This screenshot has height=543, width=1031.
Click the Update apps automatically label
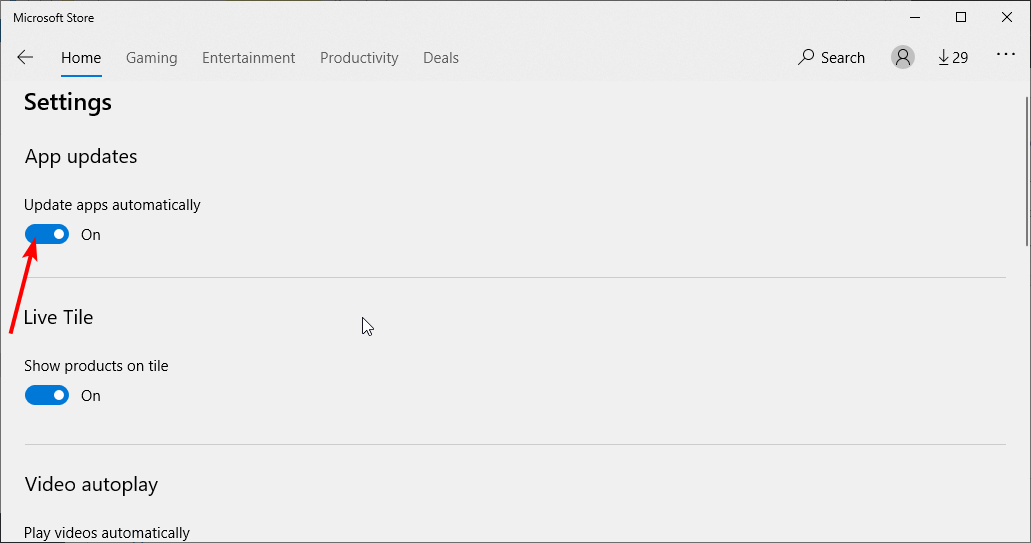[112, 205]
